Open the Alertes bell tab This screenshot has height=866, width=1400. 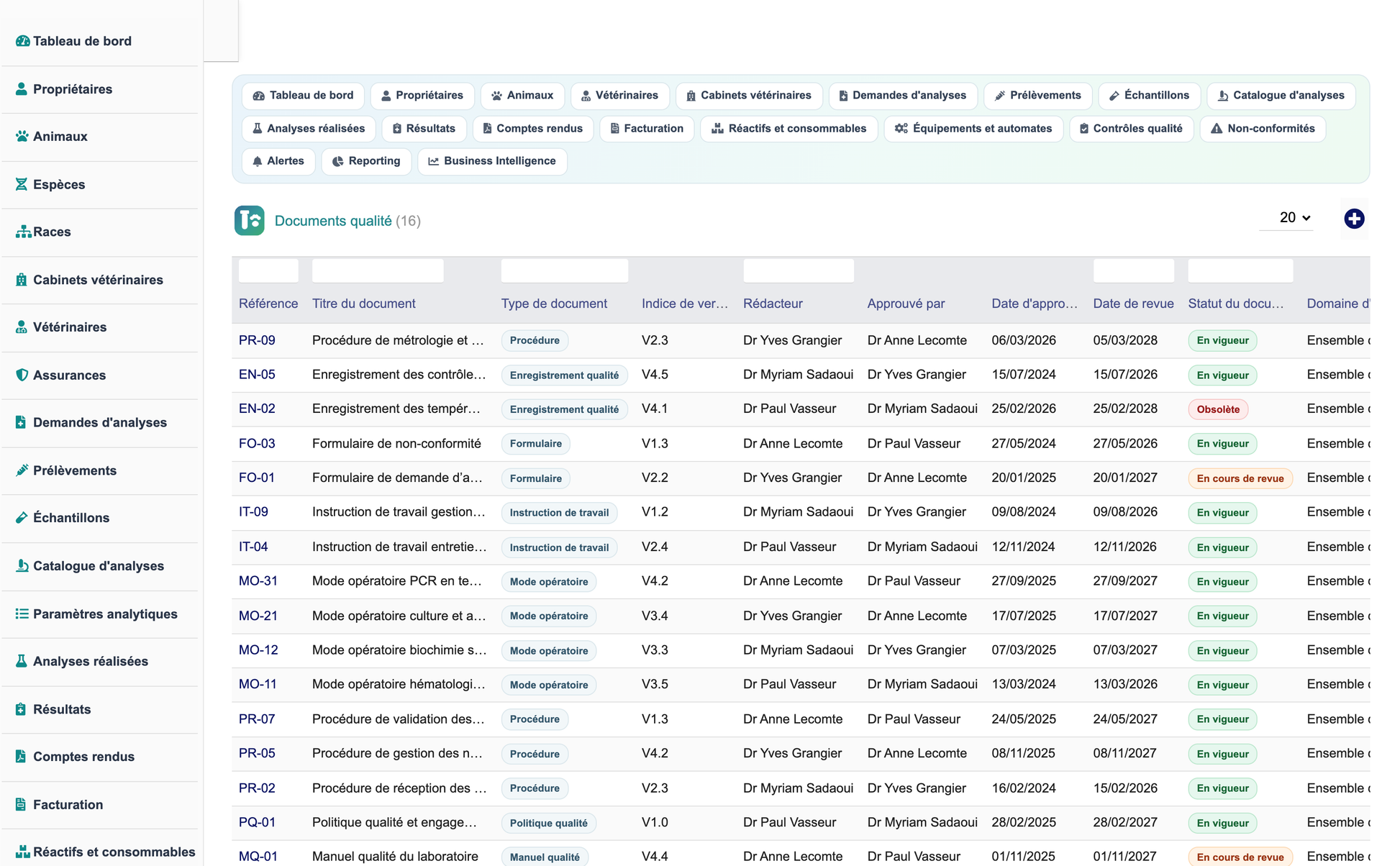[278, 161]
